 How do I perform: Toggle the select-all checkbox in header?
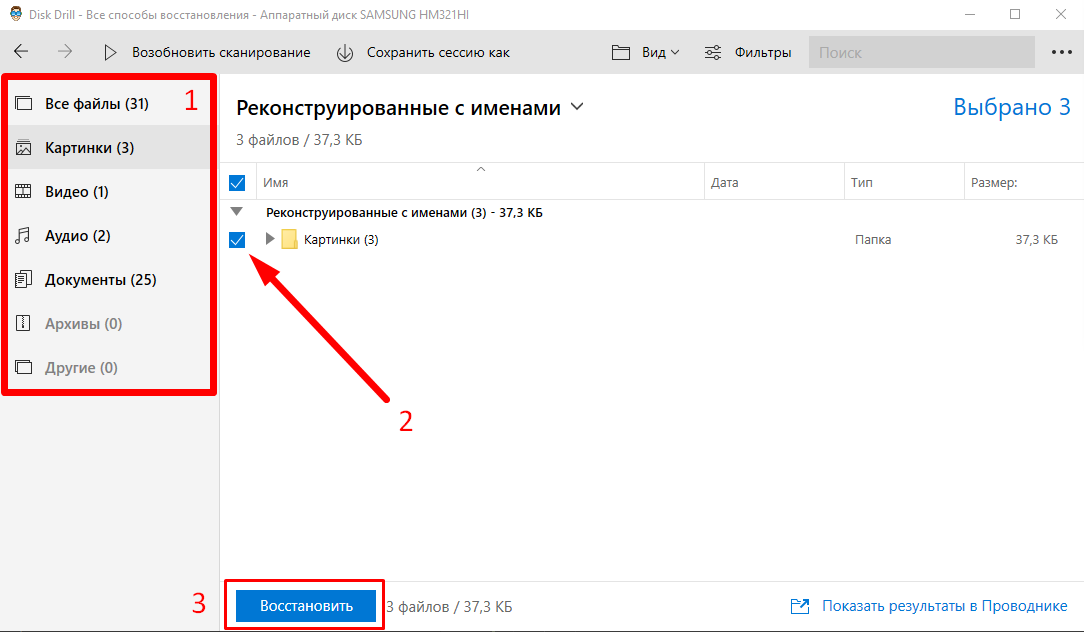coord(237,183)
